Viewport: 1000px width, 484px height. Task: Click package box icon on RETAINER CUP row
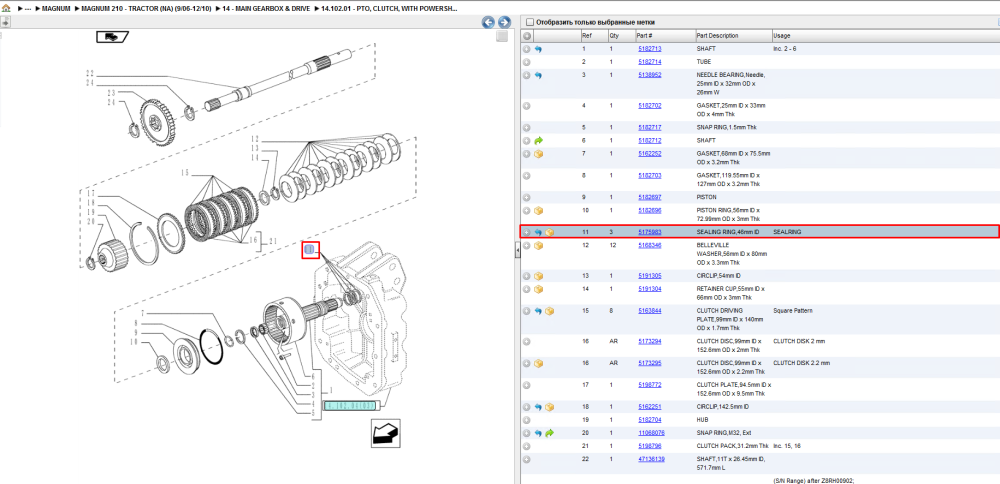538,290
